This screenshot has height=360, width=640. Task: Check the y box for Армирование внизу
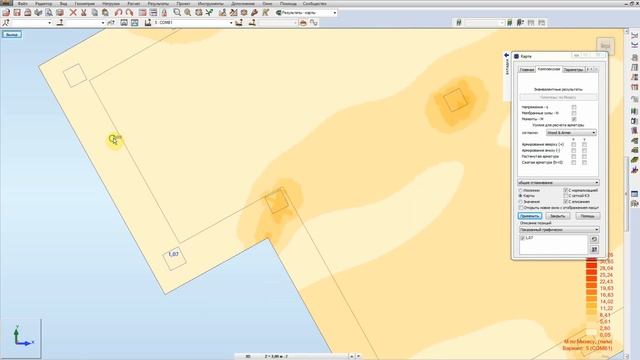(x=584, y=151)
